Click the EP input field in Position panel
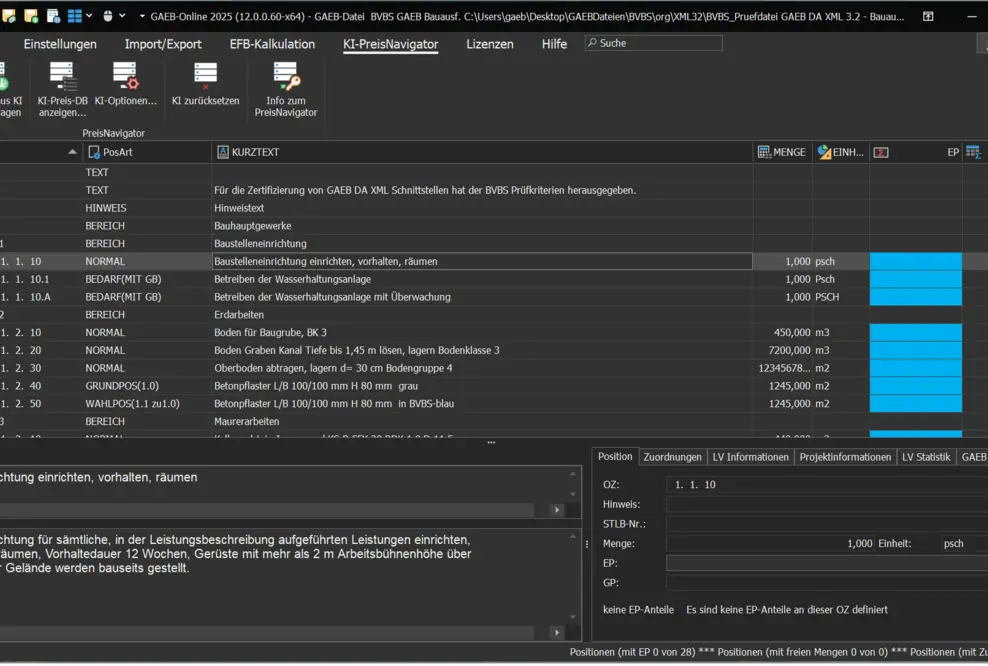The width and height of the screenshot is (988, 666). pos(827,563)
